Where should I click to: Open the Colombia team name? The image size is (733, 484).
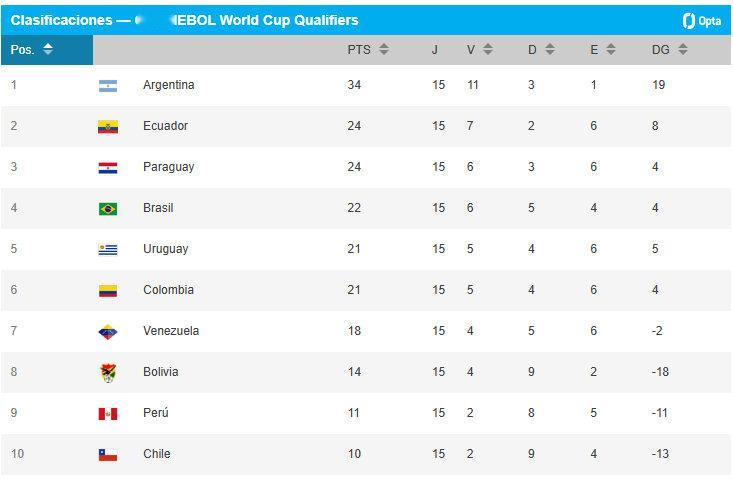tap(168, 290)
